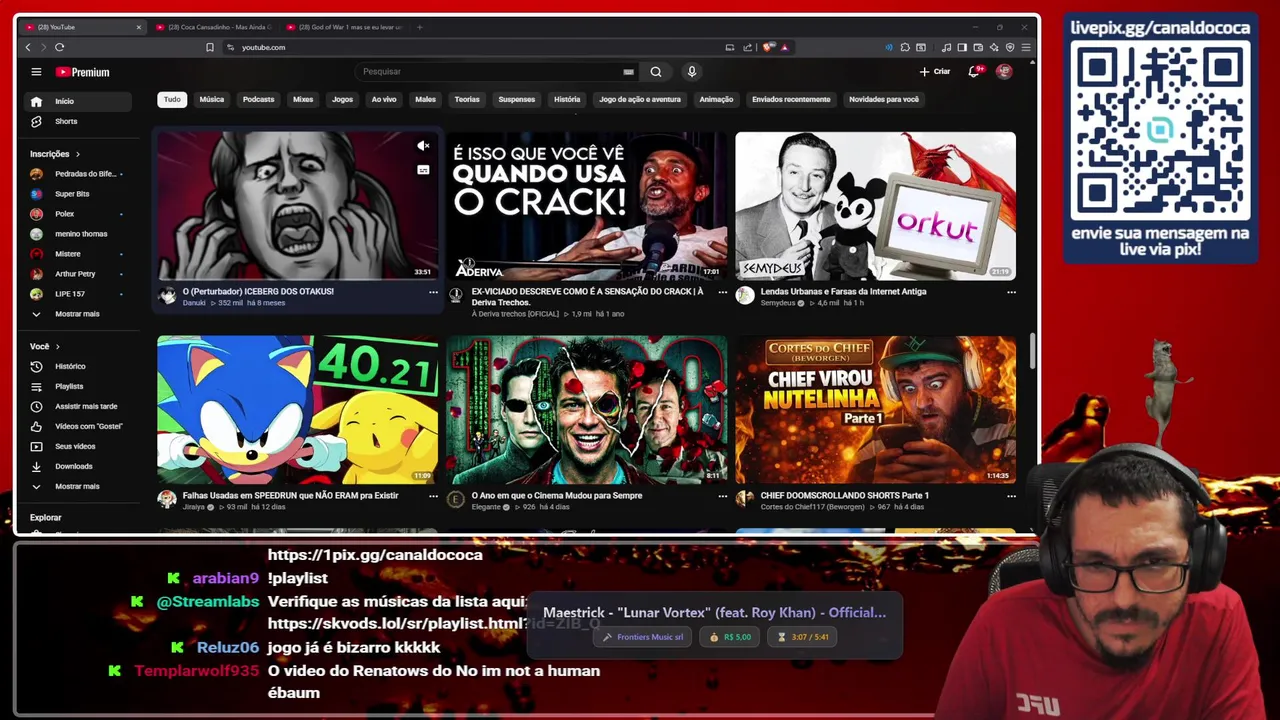This screenshot has height=720, width=1280.
Task: Open Assistir mais tarde in sidebar
Action: pos(78,406)
